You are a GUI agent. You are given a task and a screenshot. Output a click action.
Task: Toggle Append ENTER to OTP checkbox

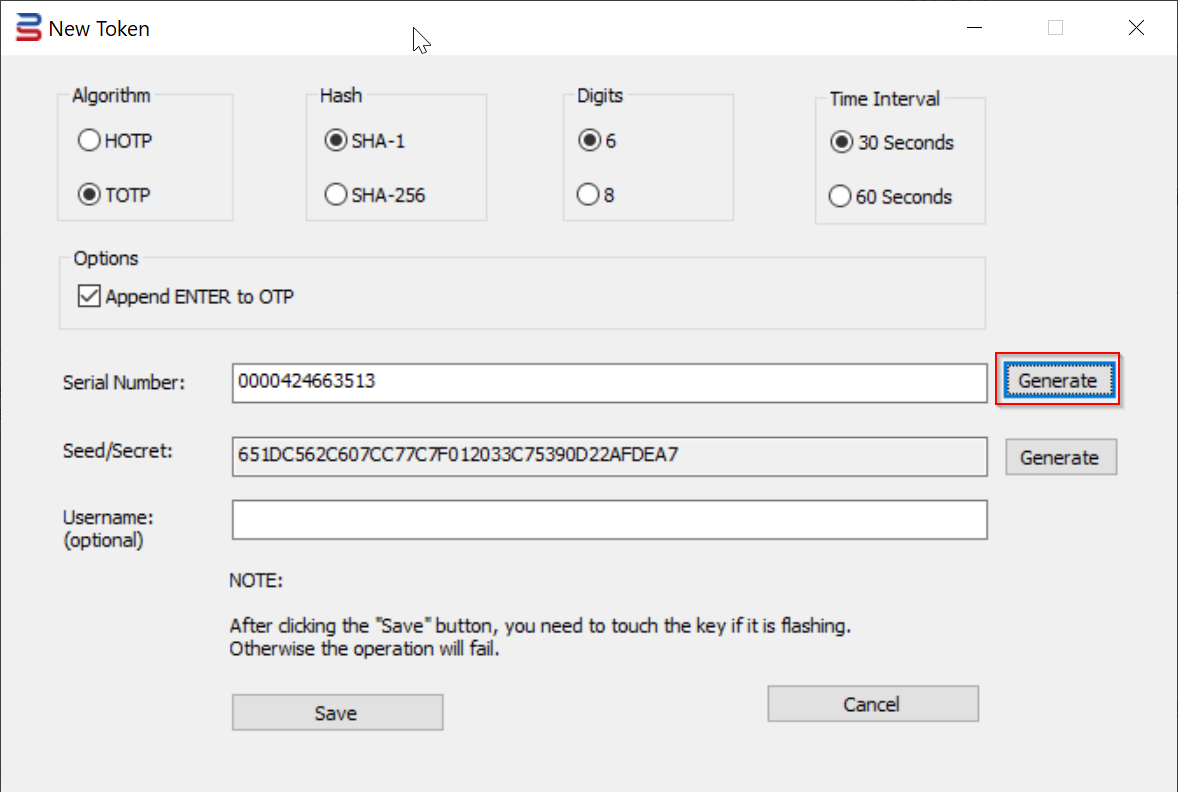click(x=90, y=296)
